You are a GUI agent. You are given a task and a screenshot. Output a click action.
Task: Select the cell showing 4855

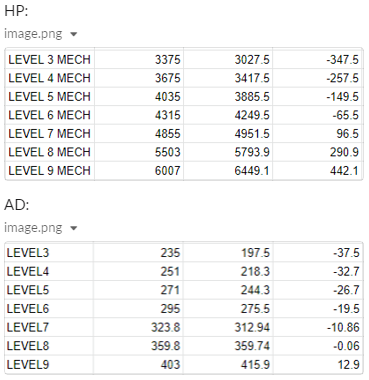(x=139, y=134)
